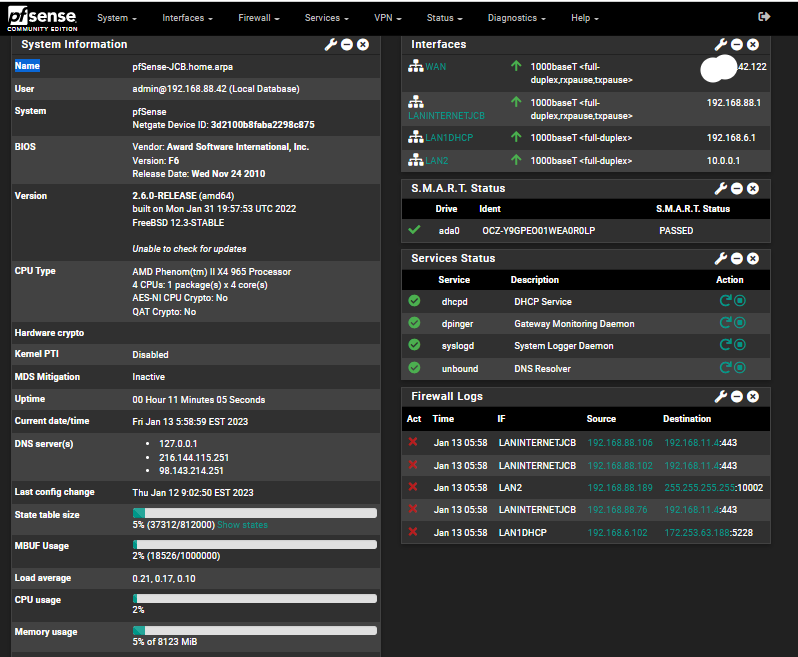Click the highlighted Name label

pyautogui.click(x=27, y=66)
